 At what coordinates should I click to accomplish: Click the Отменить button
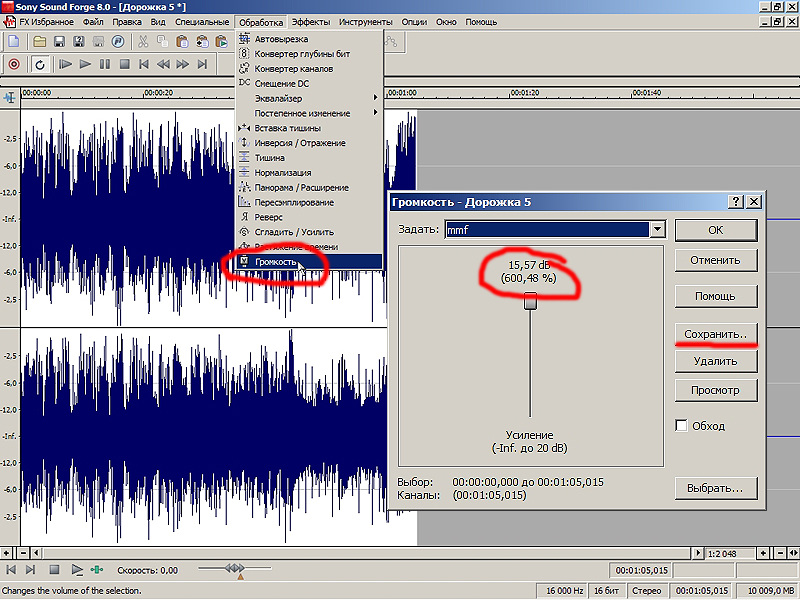tap(716, 261)
